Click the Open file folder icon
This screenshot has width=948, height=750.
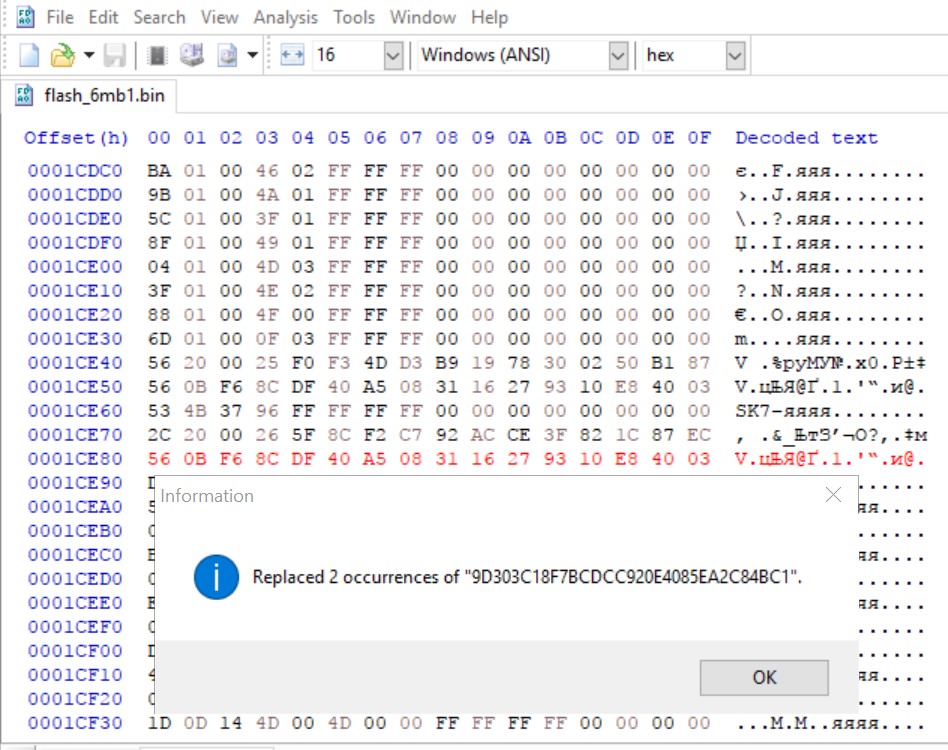pyautogui.click(x=63, y=55)
